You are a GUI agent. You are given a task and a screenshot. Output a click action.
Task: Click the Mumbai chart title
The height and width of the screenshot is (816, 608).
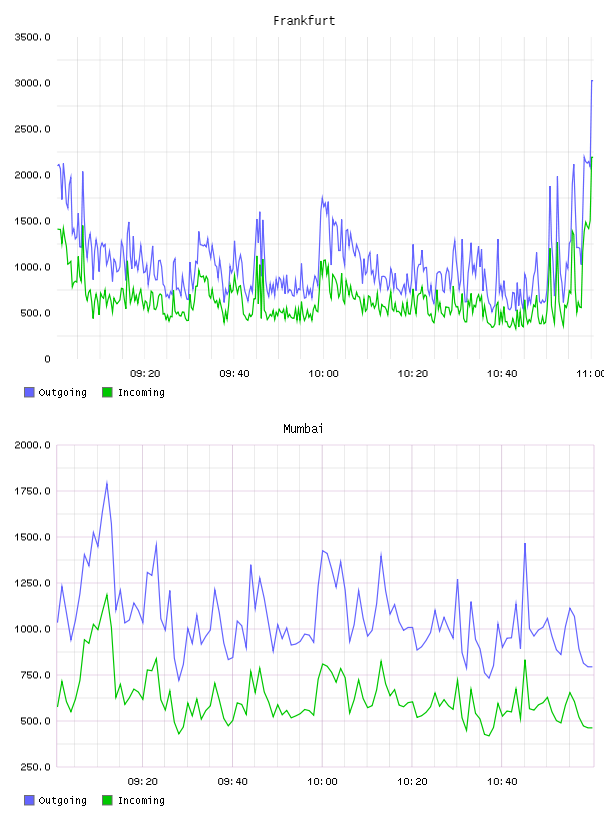[303, 428]
